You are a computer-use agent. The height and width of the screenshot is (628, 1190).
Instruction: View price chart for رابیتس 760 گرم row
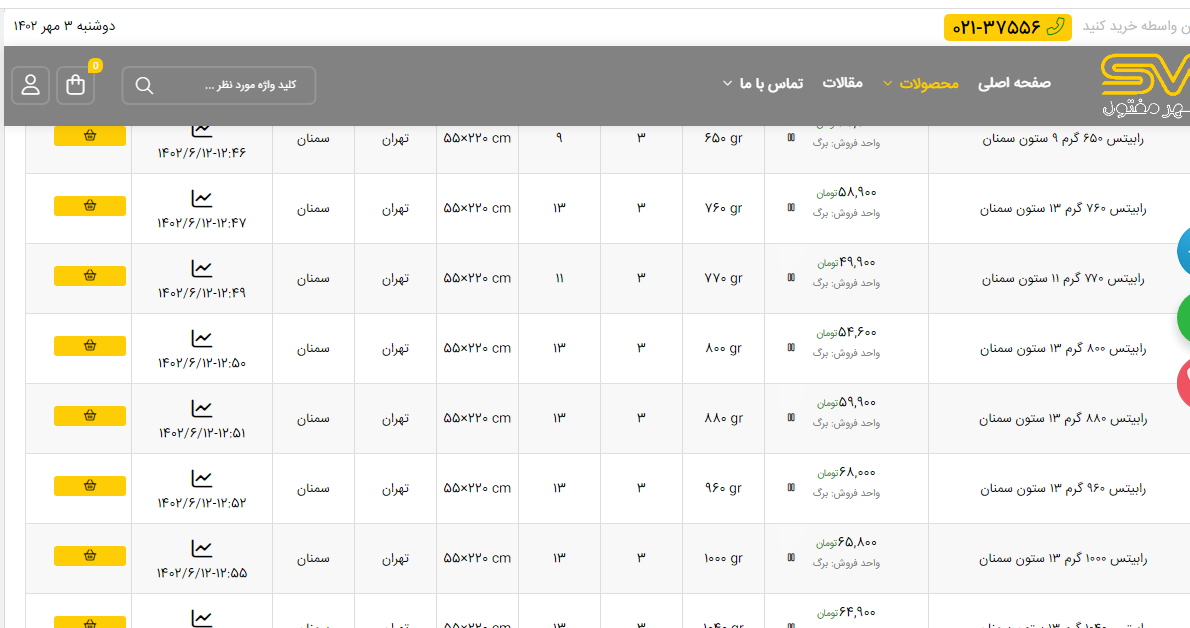[202, 199]
